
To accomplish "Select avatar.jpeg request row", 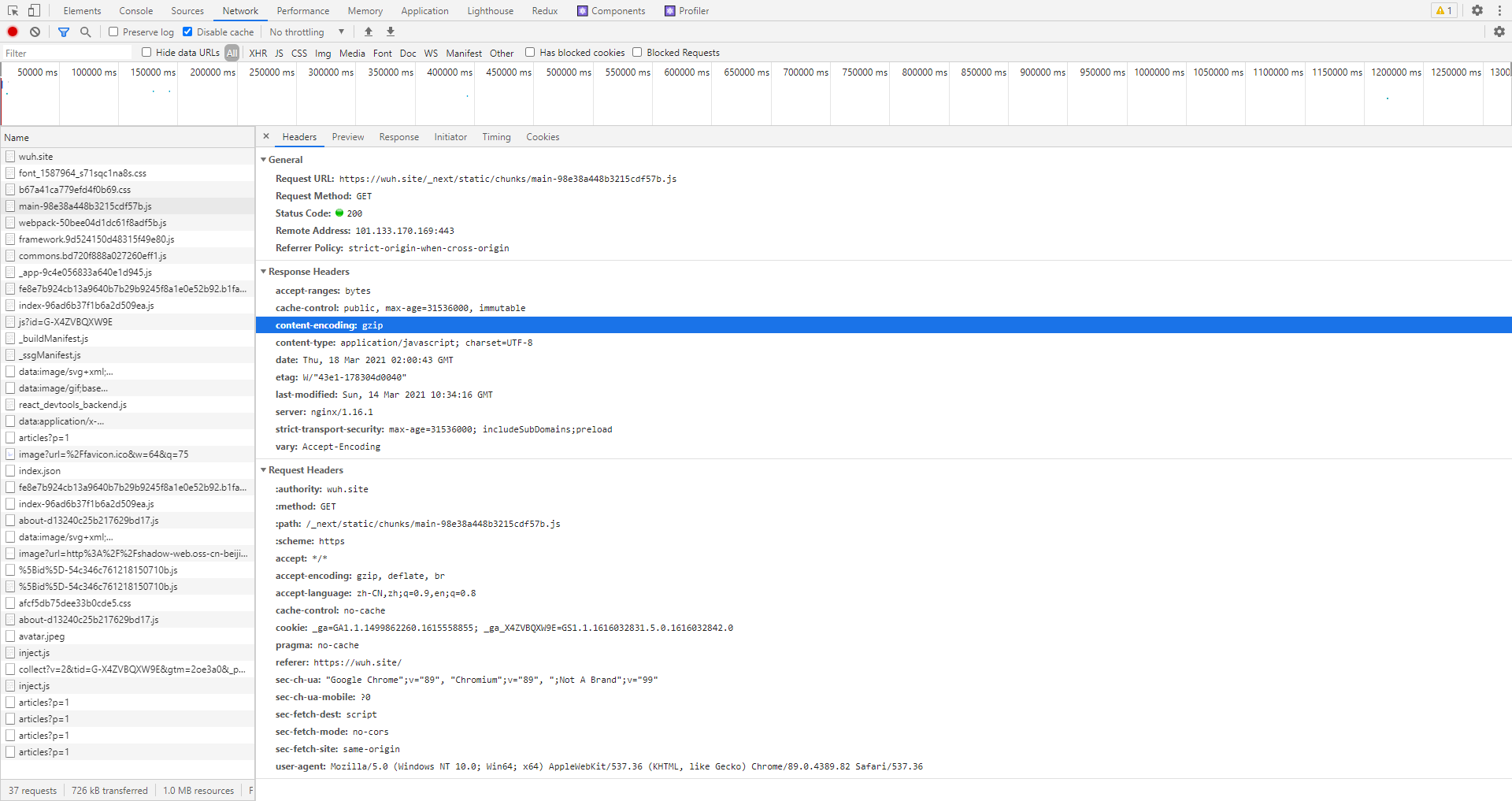I will click(128, 636).
